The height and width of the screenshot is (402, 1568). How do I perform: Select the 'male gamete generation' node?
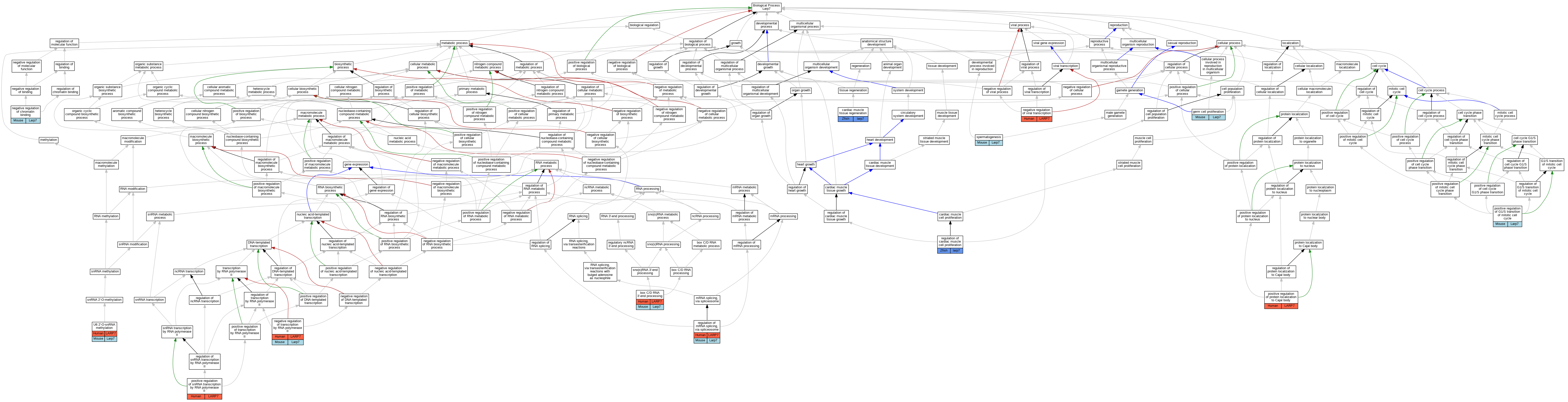(x=1115, y=114)
